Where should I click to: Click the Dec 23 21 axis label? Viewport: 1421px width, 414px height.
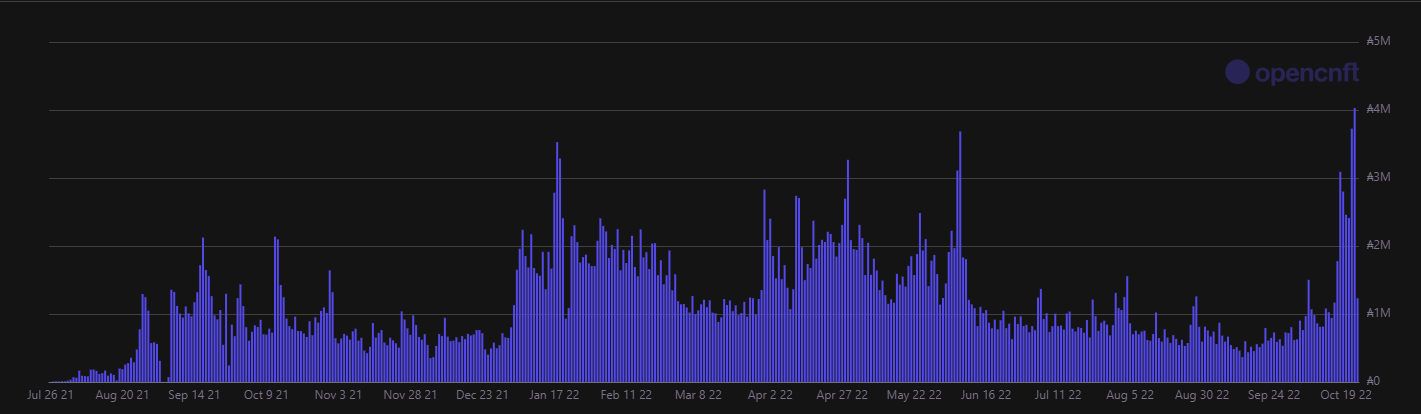pyautogui.click(x=482, y=395)
